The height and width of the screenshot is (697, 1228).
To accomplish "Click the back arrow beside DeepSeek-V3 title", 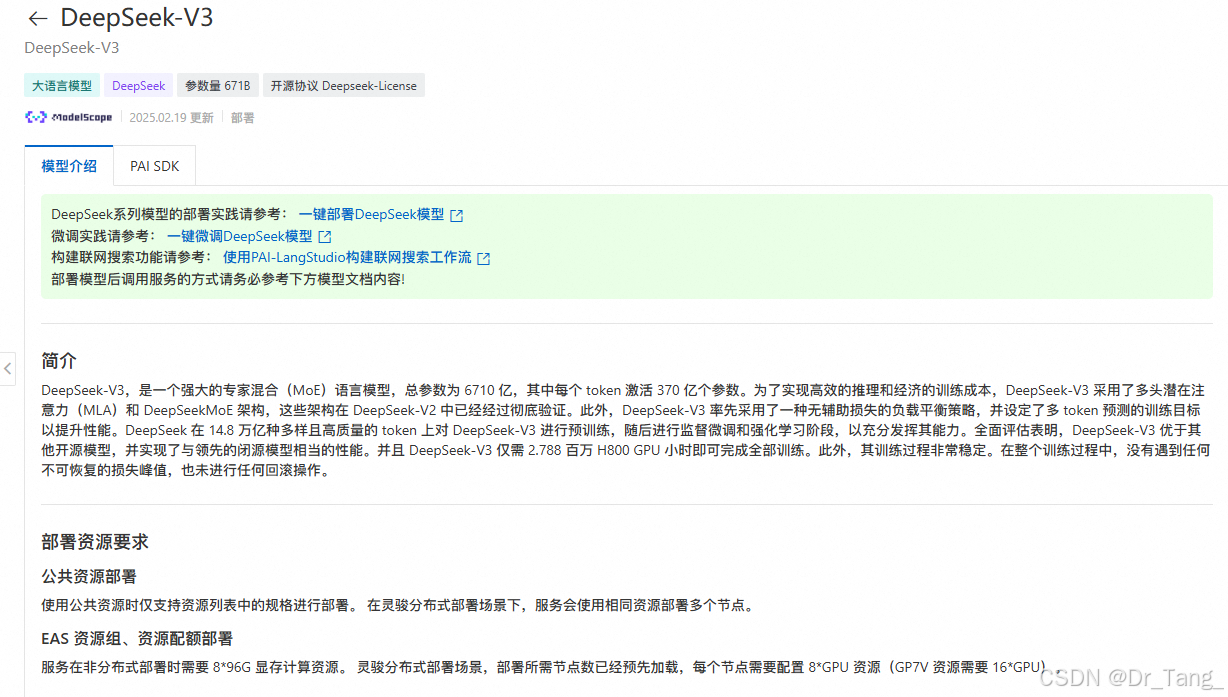I will 38,18.
